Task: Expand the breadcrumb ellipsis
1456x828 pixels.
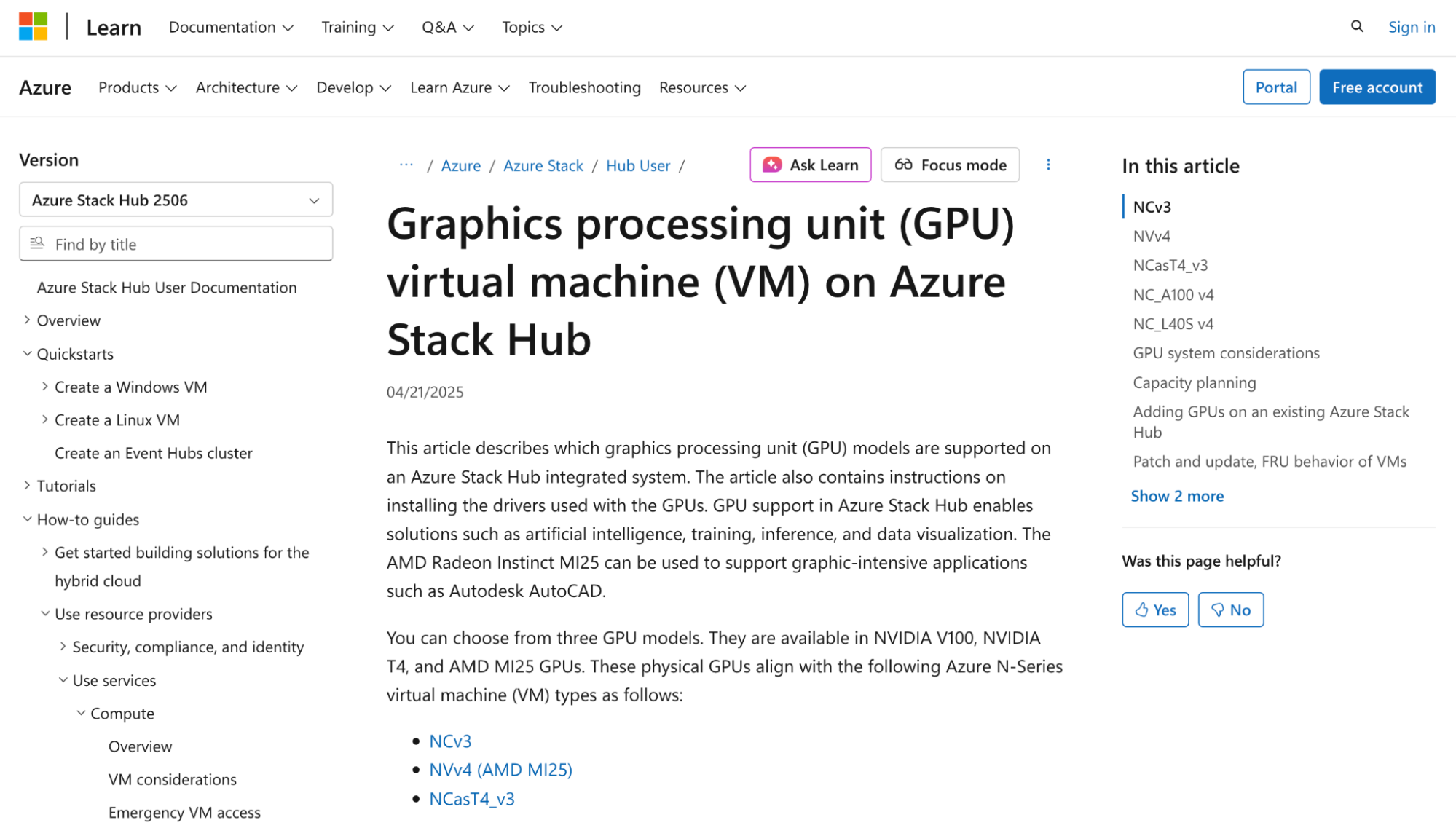Action: click(406, 165)
